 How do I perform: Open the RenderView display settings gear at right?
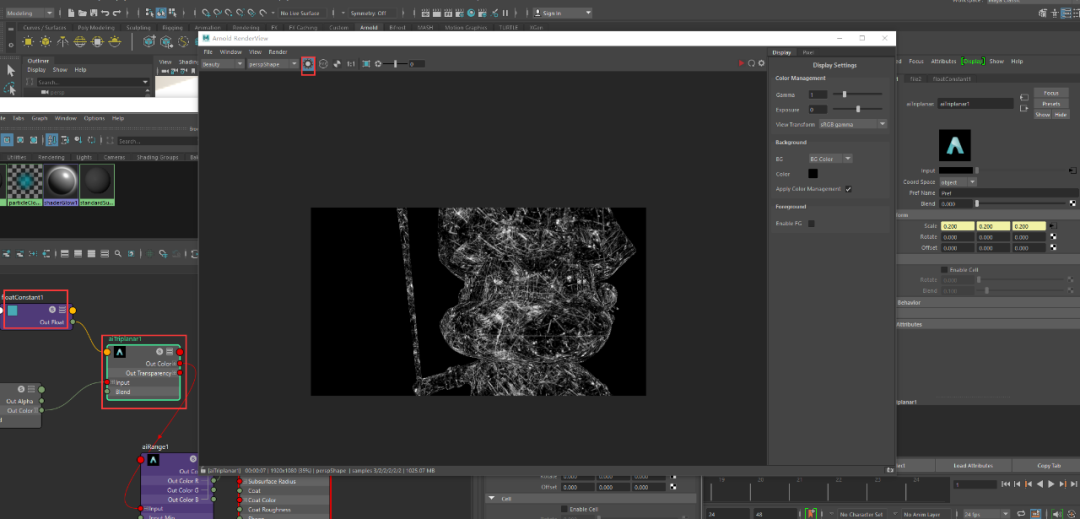[761, 63]
